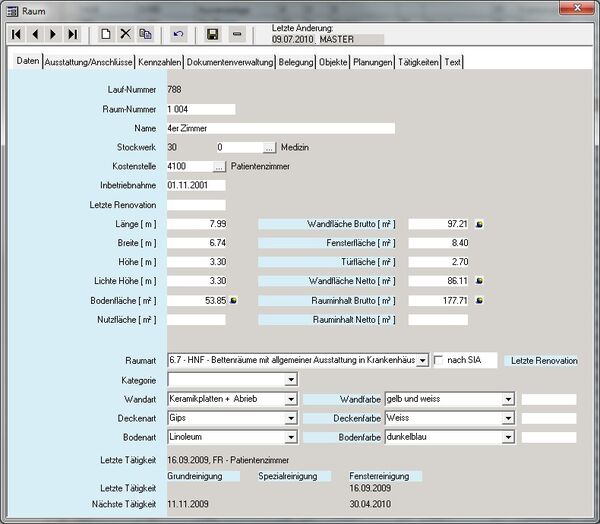Undo changes with the blue arrow

(x=179, y=34)
